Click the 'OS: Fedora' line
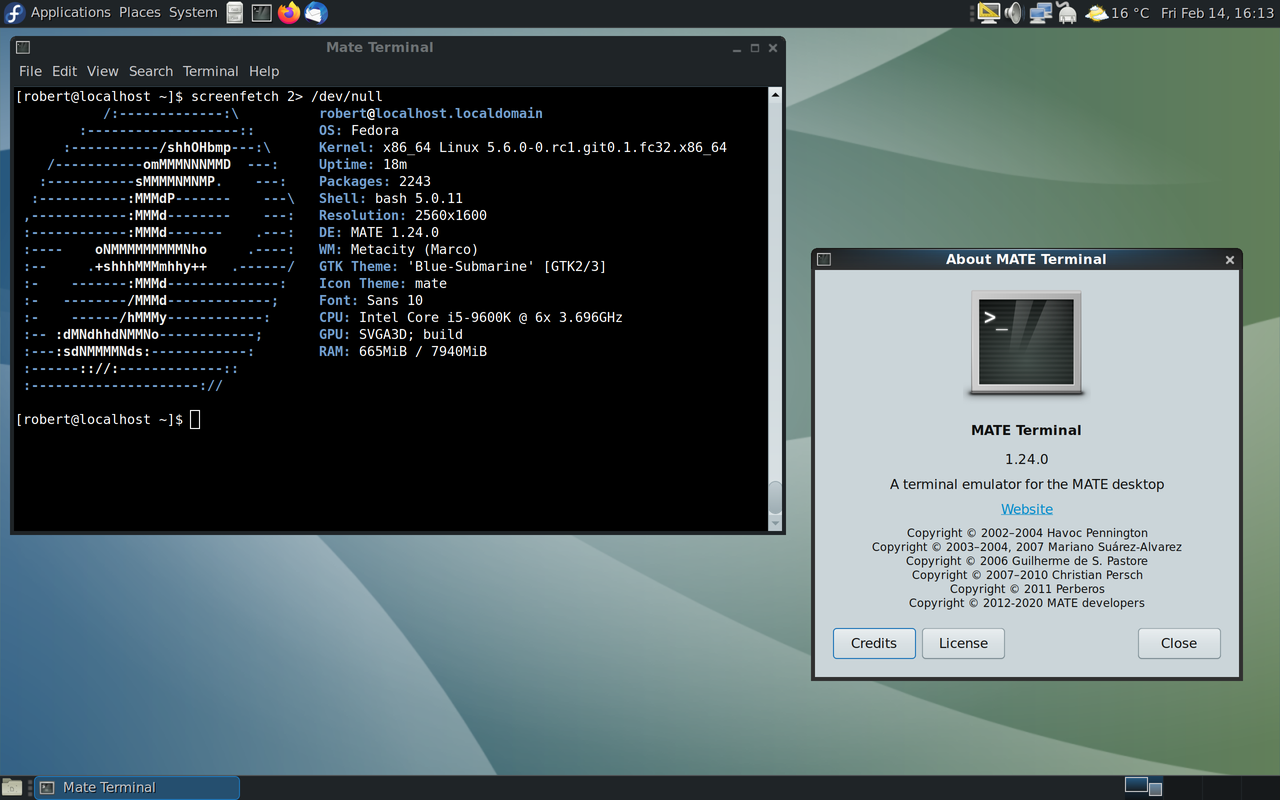1280x800 pixels. point(359,131)
